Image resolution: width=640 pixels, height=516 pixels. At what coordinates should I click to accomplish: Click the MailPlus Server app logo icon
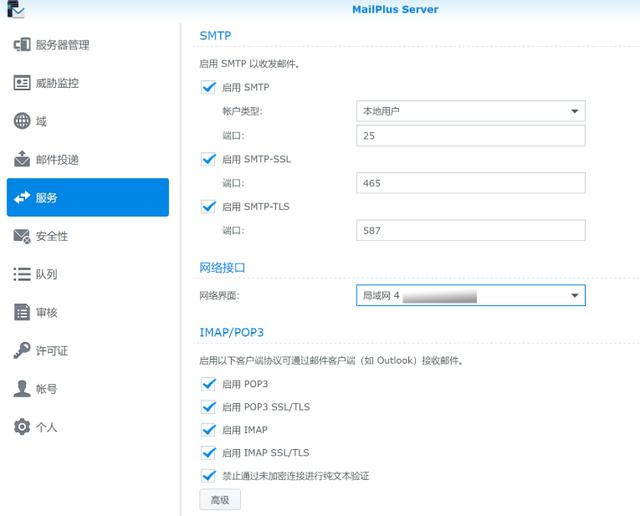[16, 9]
